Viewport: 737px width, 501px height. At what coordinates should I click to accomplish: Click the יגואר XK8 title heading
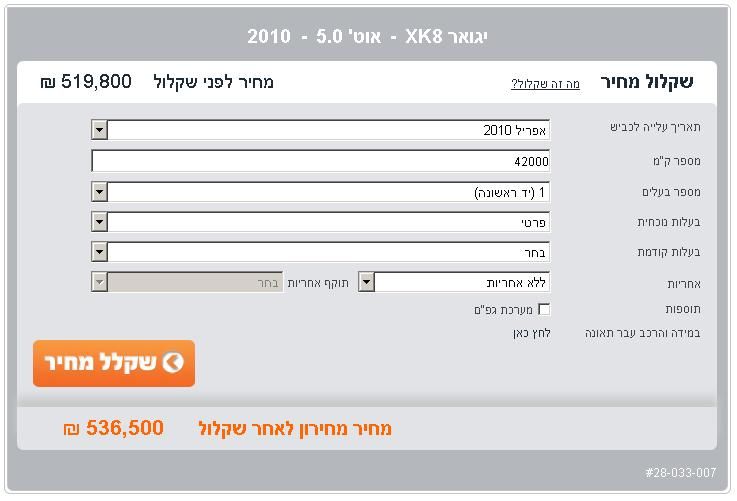367,37
